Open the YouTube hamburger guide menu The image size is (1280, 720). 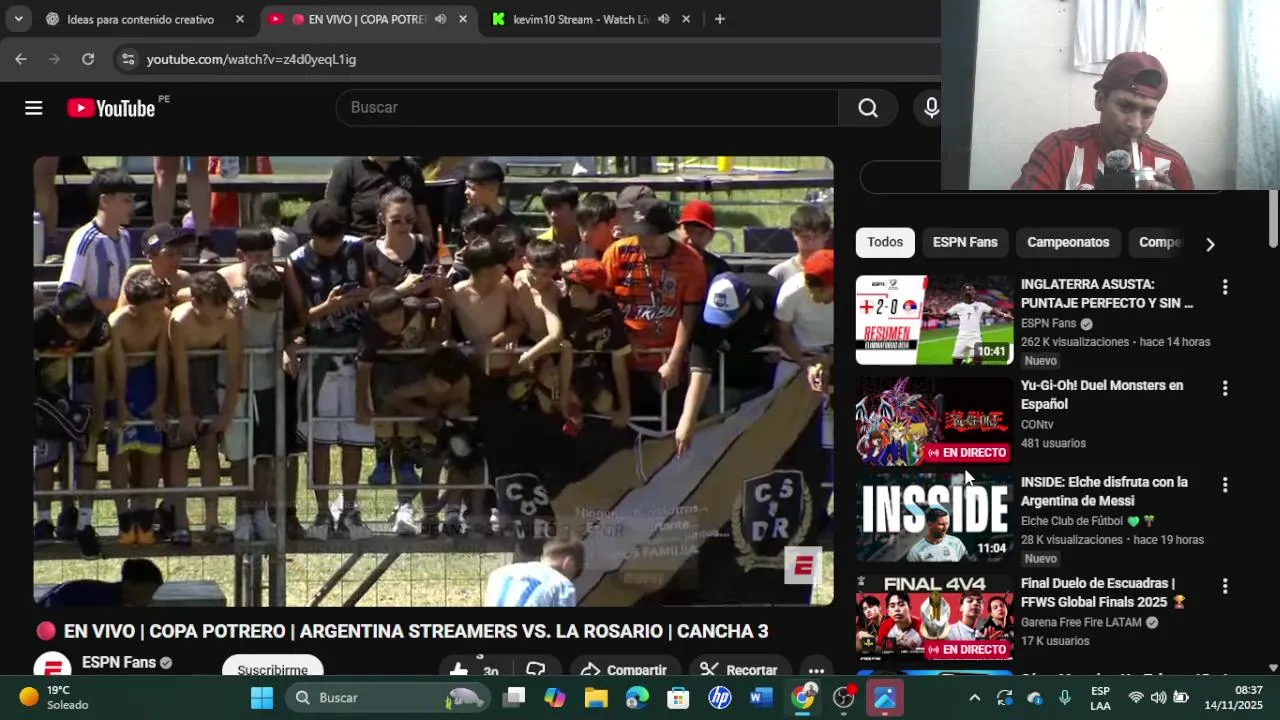[34, 108]
